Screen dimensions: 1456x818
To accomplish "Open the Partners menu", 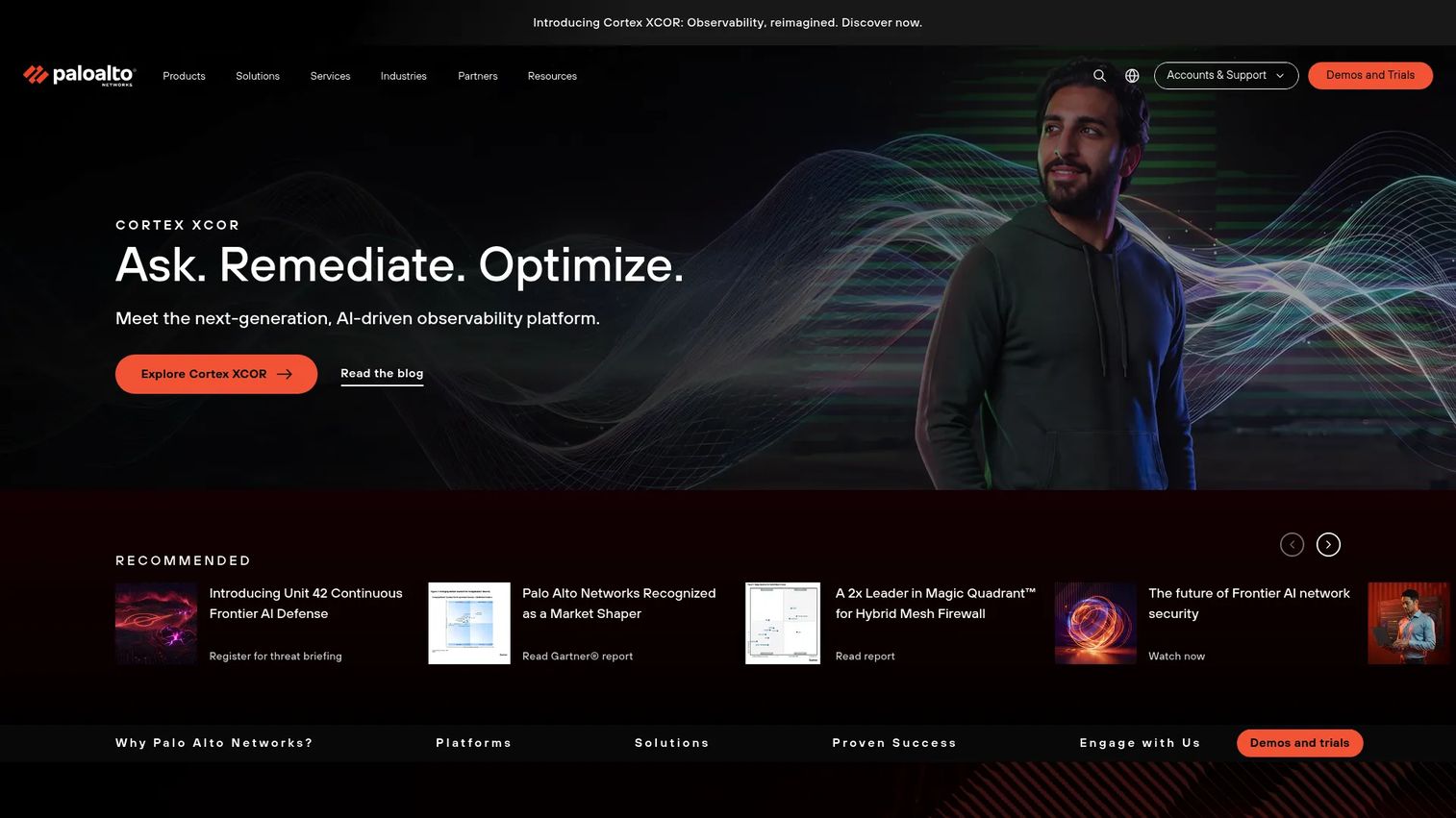I will click(x=477, y=76).
